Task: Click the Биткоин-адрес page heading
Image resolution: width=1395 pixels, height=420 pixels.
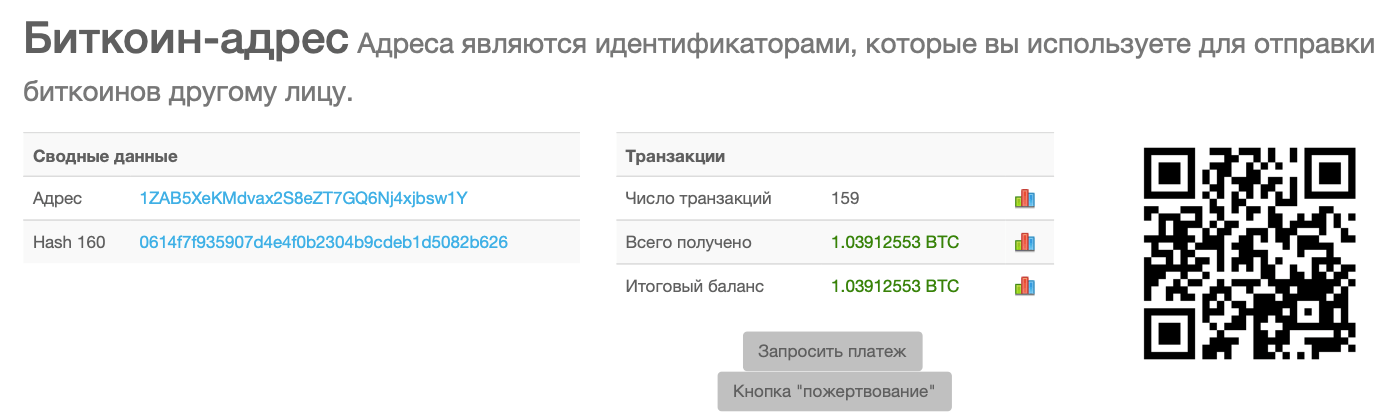Action: click(185, 41)
